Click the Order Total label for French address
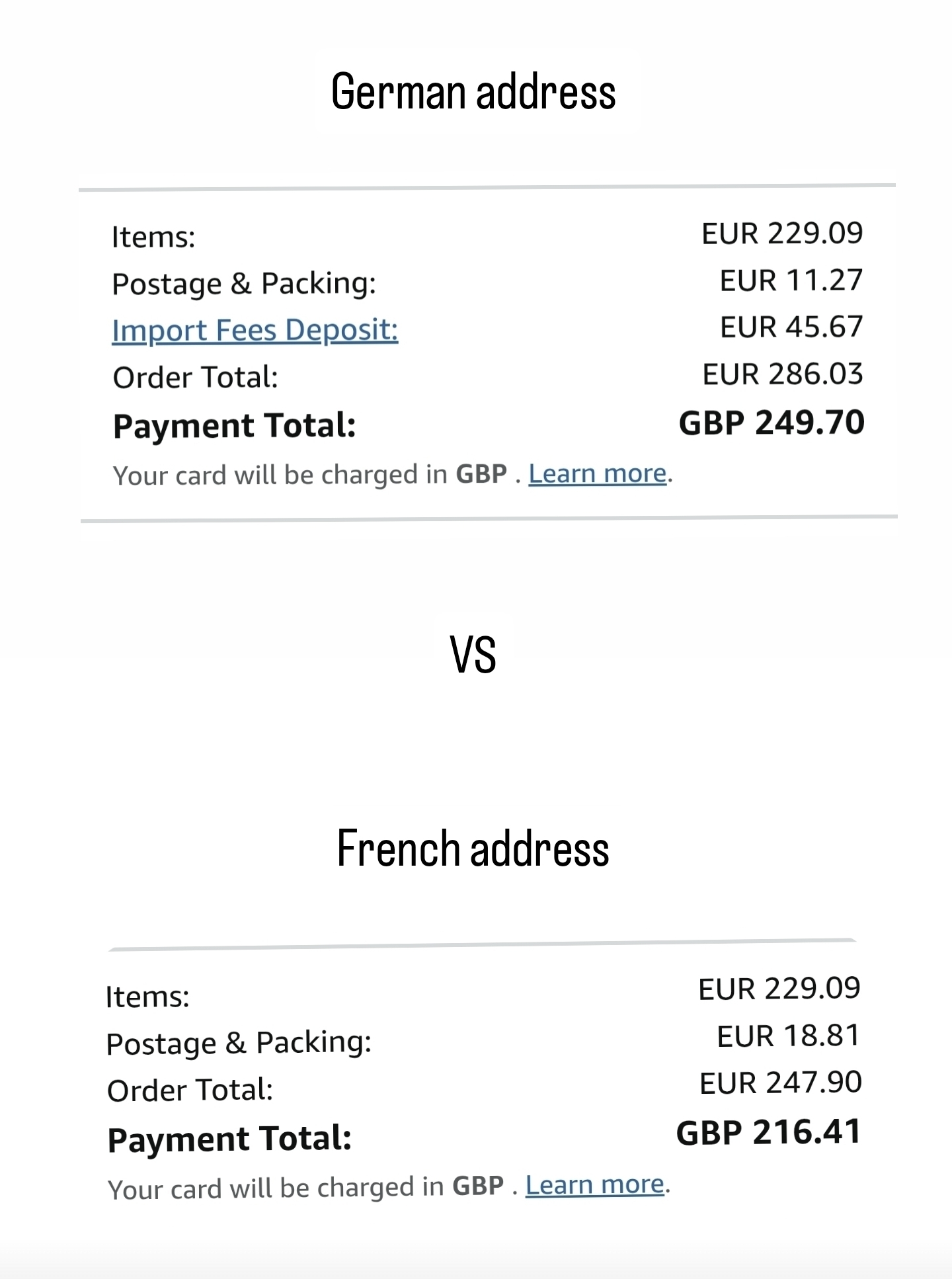This screenshot has width=952, height=1279. coord(190,1091)
